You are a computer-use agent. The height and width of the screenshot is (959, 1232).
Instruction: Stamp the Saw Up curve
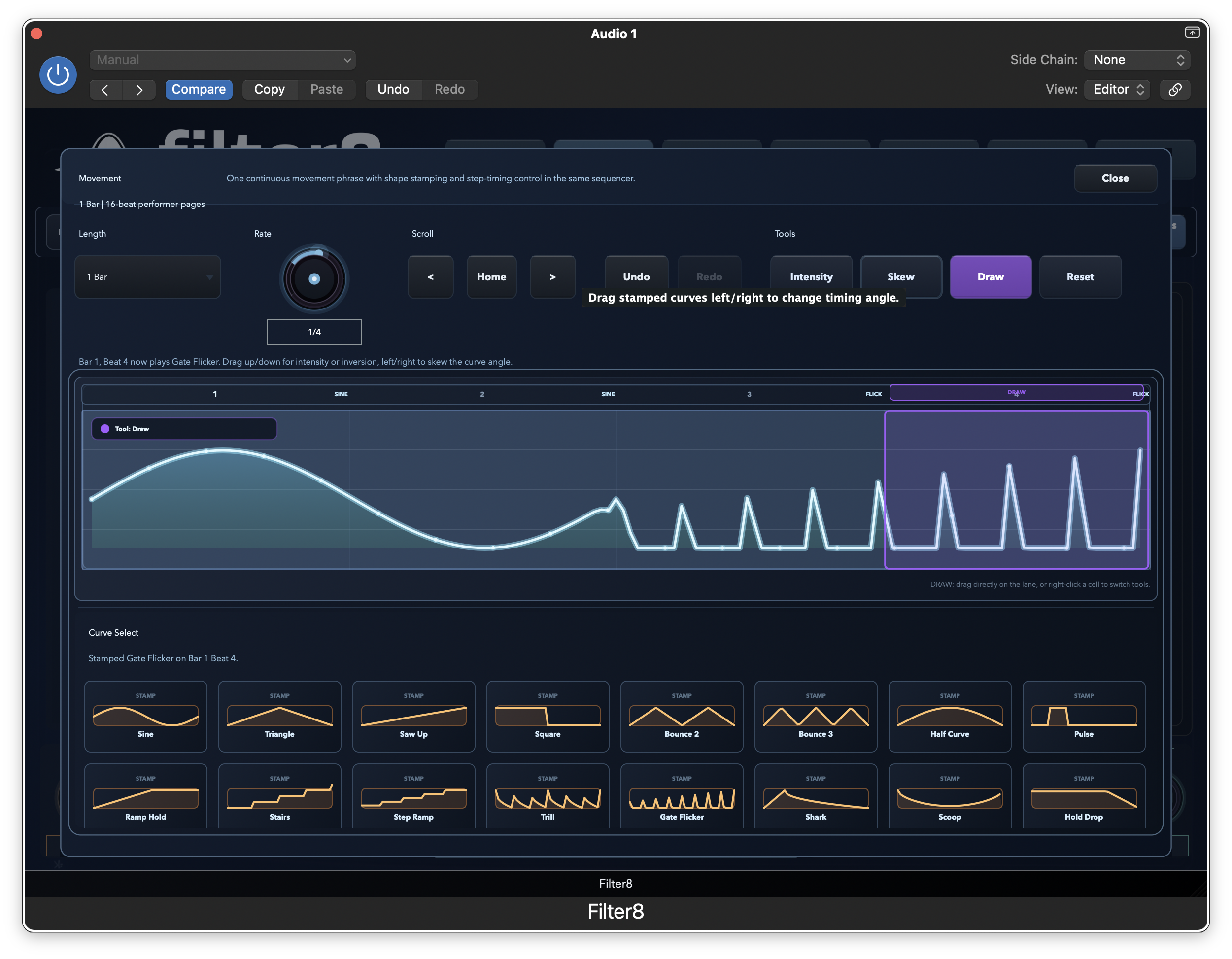(x=413, y=717)
